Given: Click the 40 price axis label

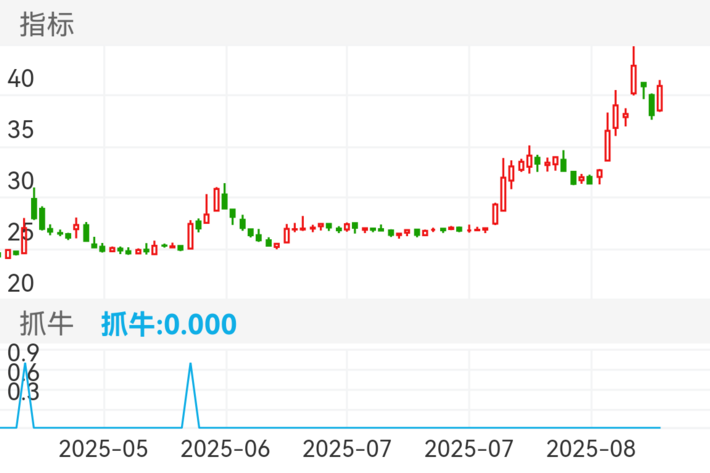Looking at the screenshot, I should 20,78.
